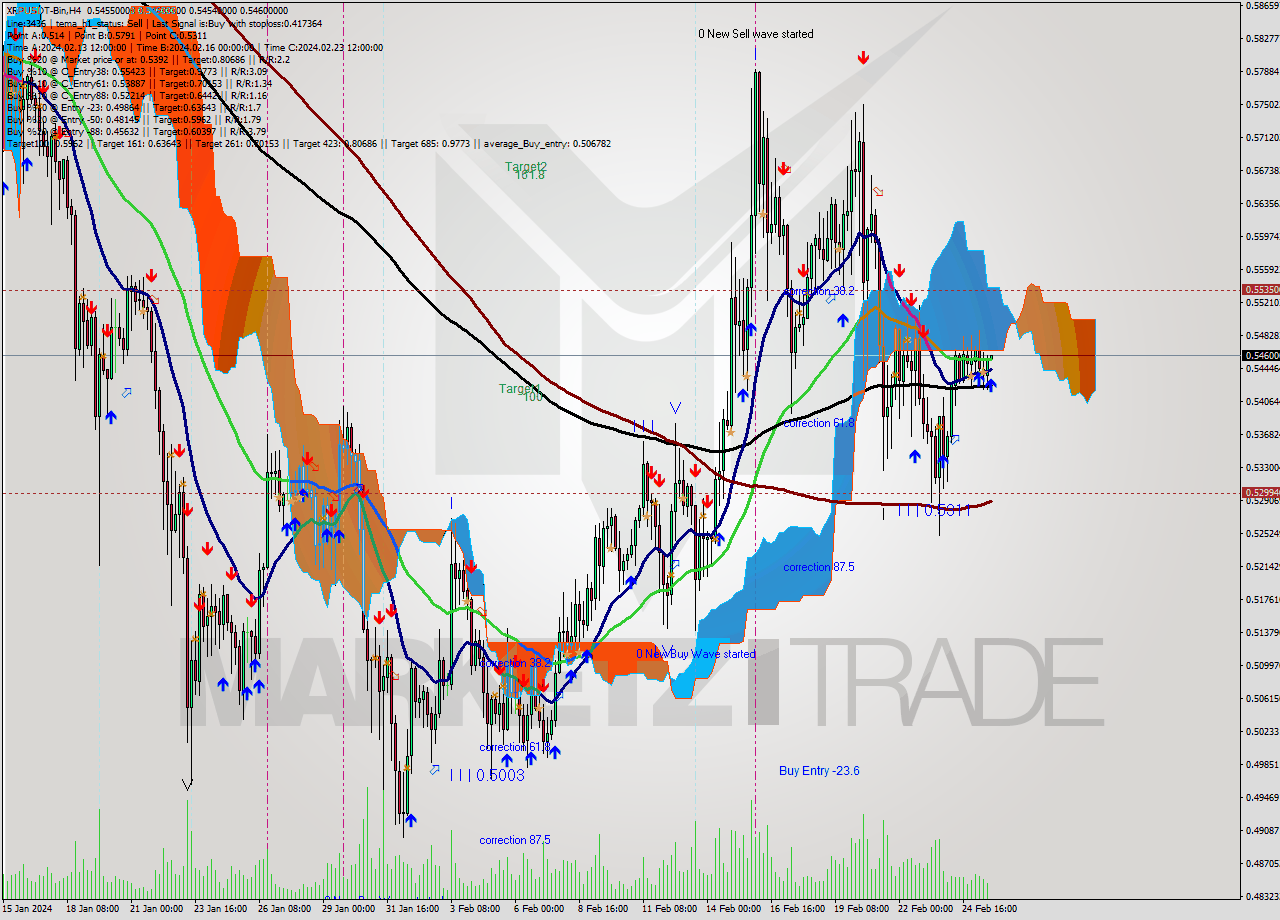Viewport: 1280px width, 920px height.
Task: Click the green 'Target2' label
Action: coord(525,167)
